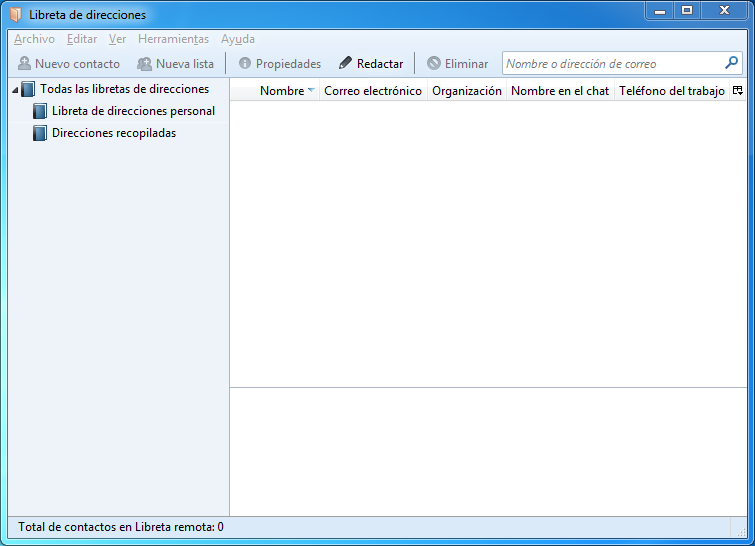Open the Herramientas menu

(173, 39)
